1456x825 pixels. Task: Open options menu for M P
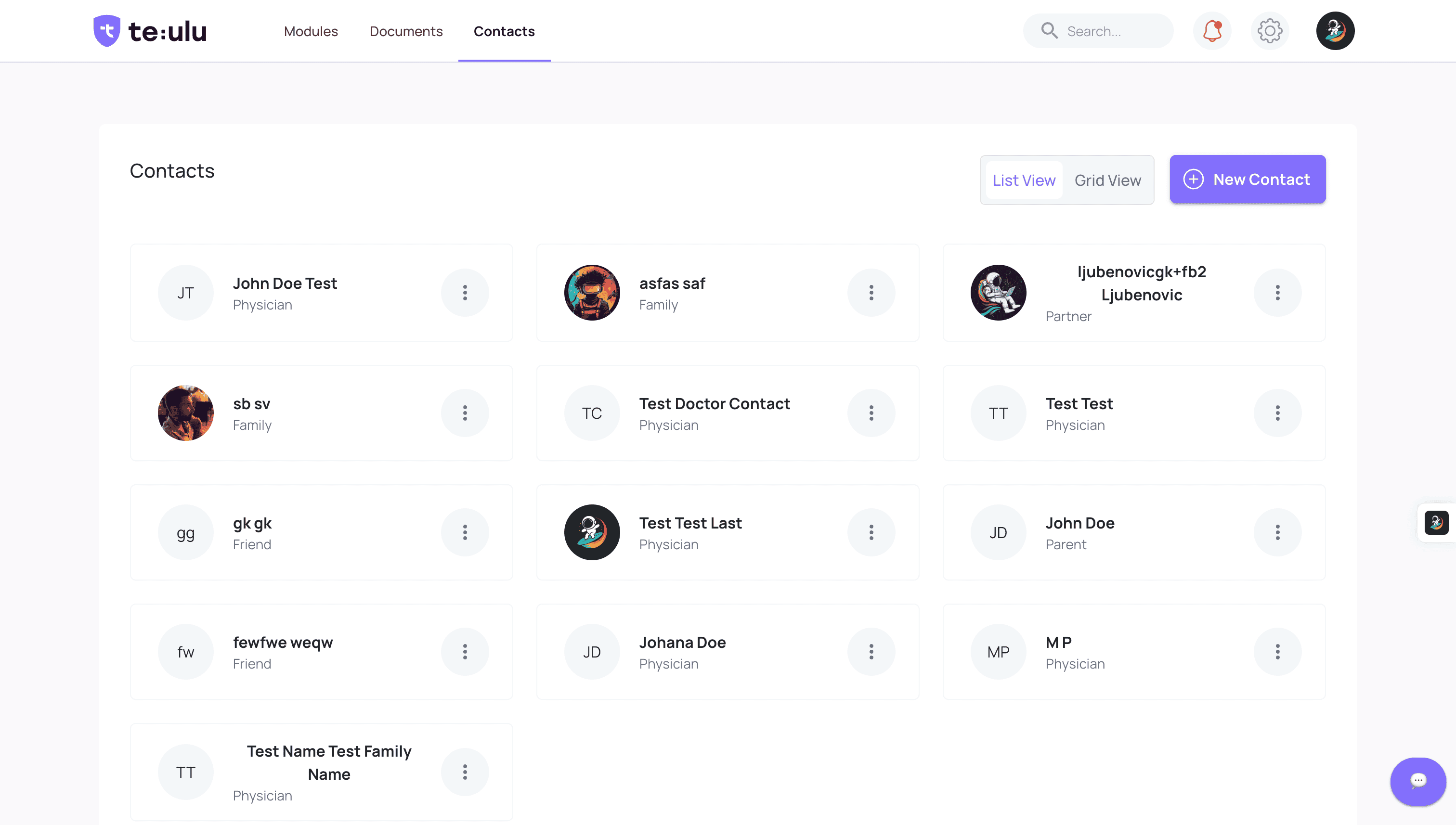1277,652
